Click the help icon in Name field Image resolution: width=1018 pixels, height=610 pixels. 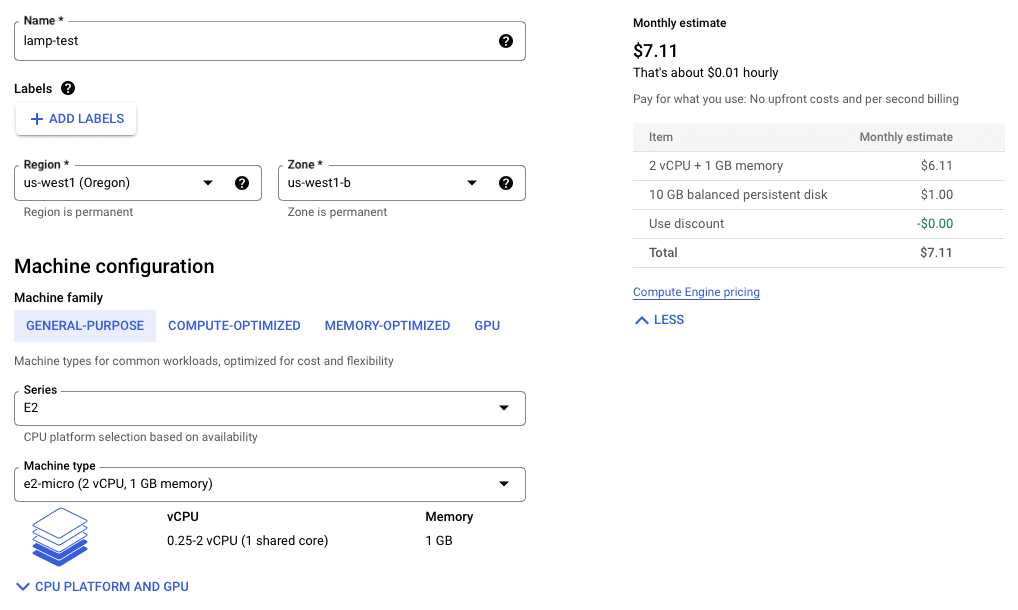point(506,41)
